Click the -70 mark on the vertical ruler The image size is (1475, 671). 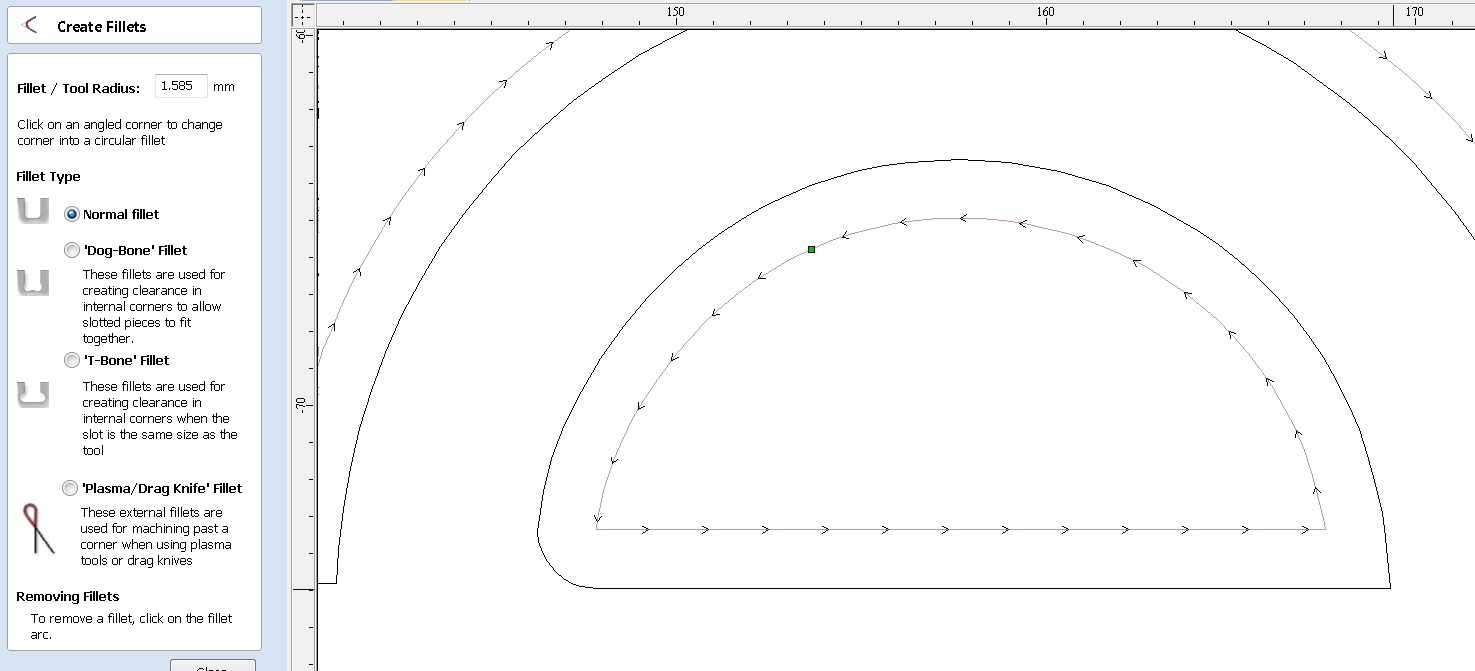coord(302,404)
